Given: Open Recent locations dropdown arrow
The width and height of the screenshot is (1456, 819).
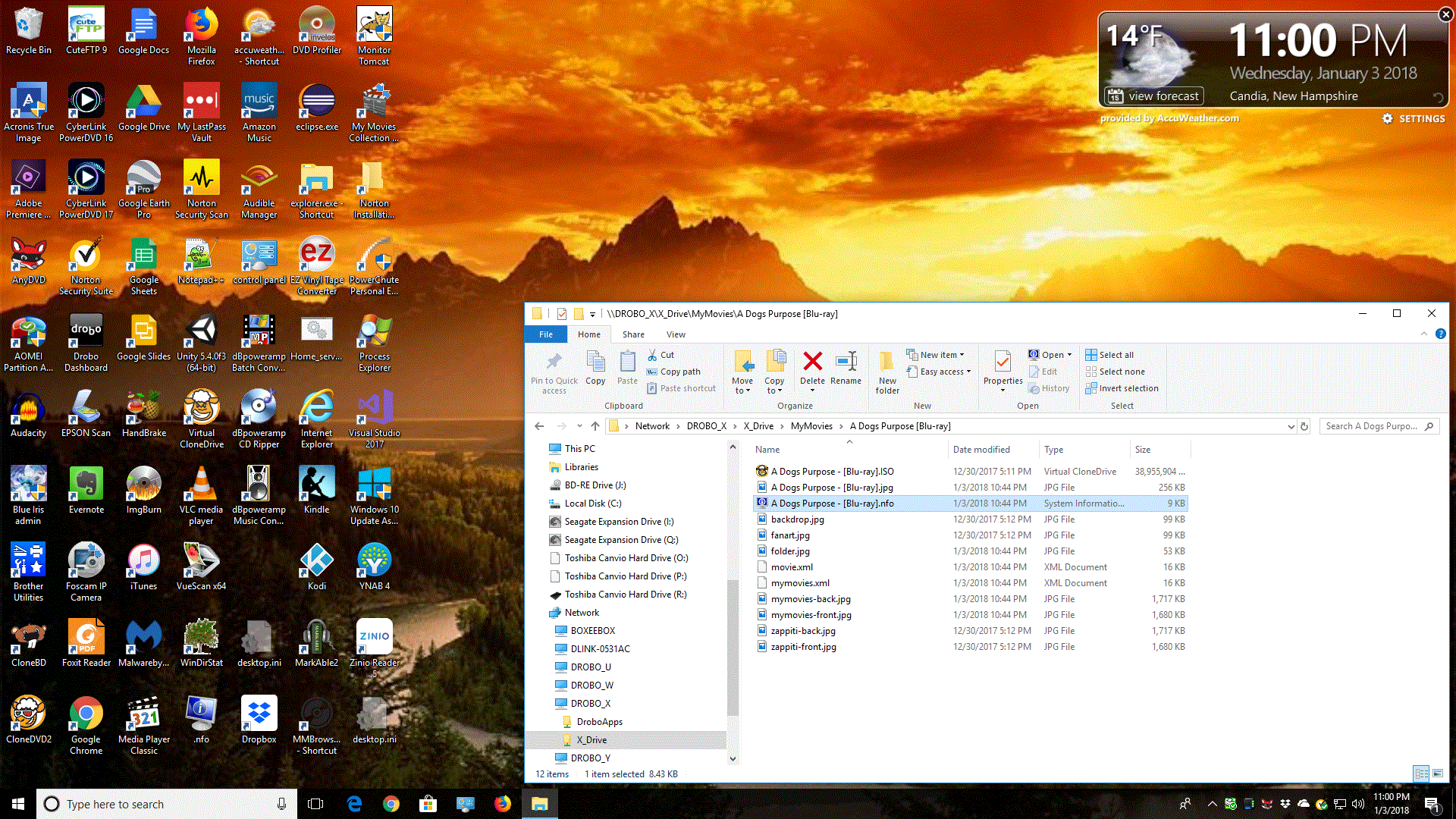Looking at the screenshot, I should pyautogui.click(x=579, y=426).
